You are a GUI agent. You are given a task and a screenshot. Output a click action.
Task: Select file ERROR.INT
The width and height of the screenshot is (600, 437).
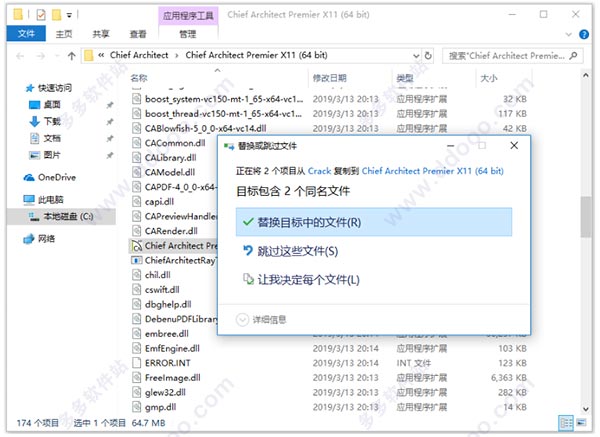[168, 363]
